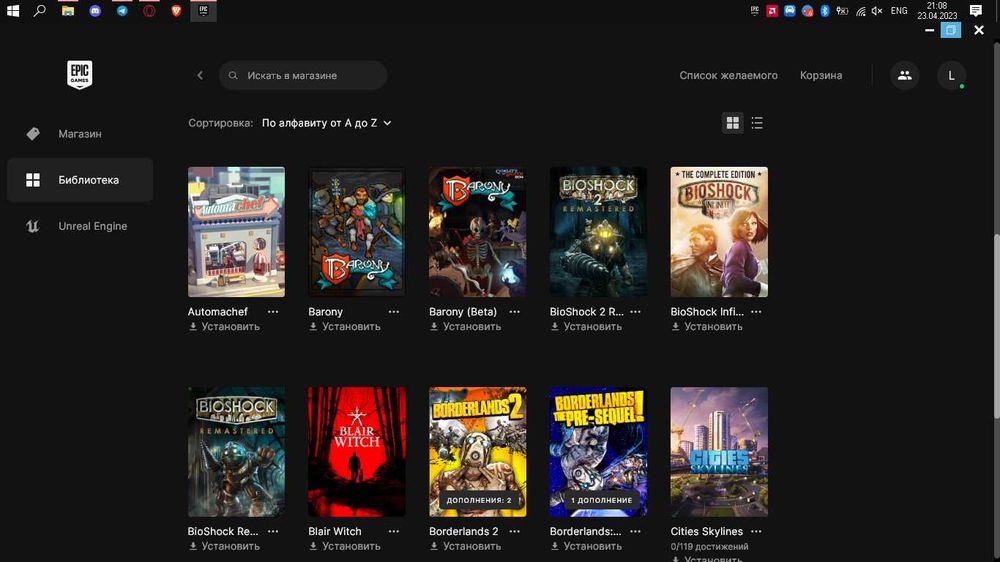1000x562 pixels.
Task: Click "Установить" under BioShock Infi...
Action: (707, 327)
